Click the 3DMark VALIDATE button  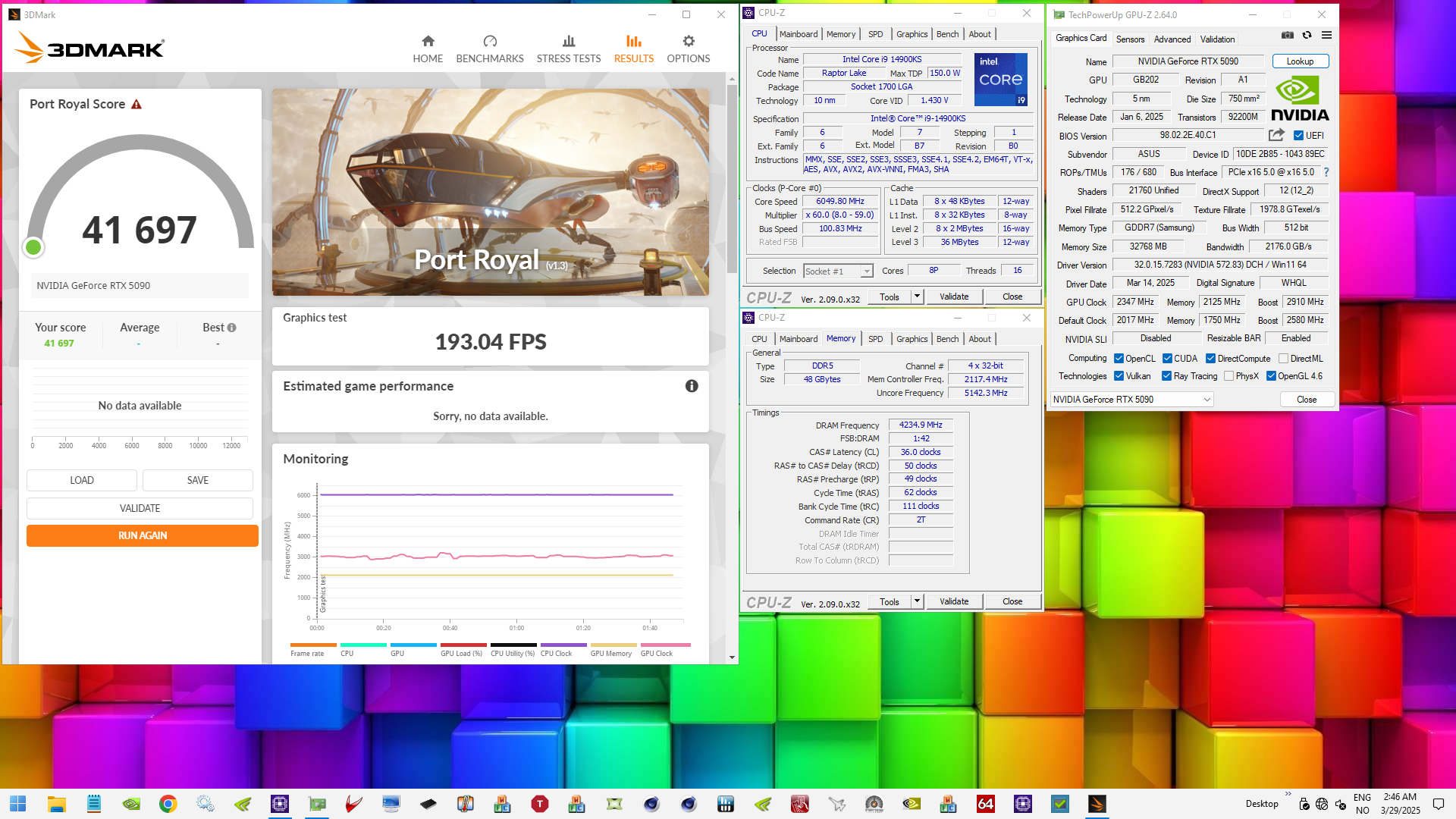[140, 509]
